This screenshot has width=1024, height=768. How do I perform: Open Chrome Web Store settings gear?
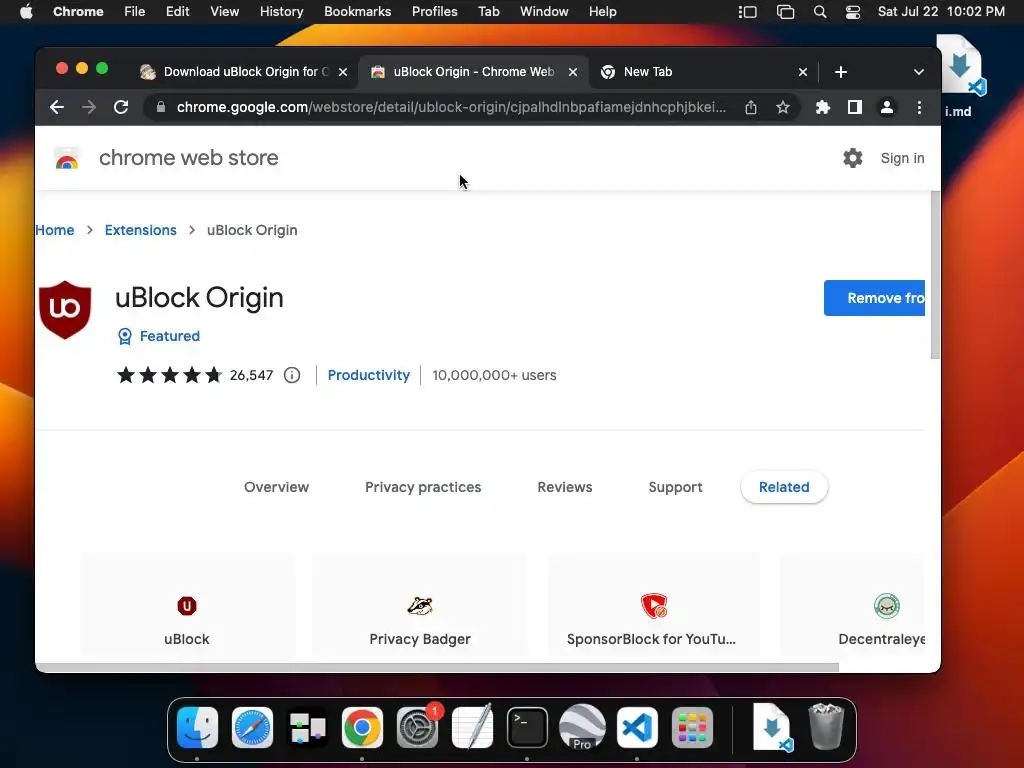pyautogui.click(x=852, y=158)
